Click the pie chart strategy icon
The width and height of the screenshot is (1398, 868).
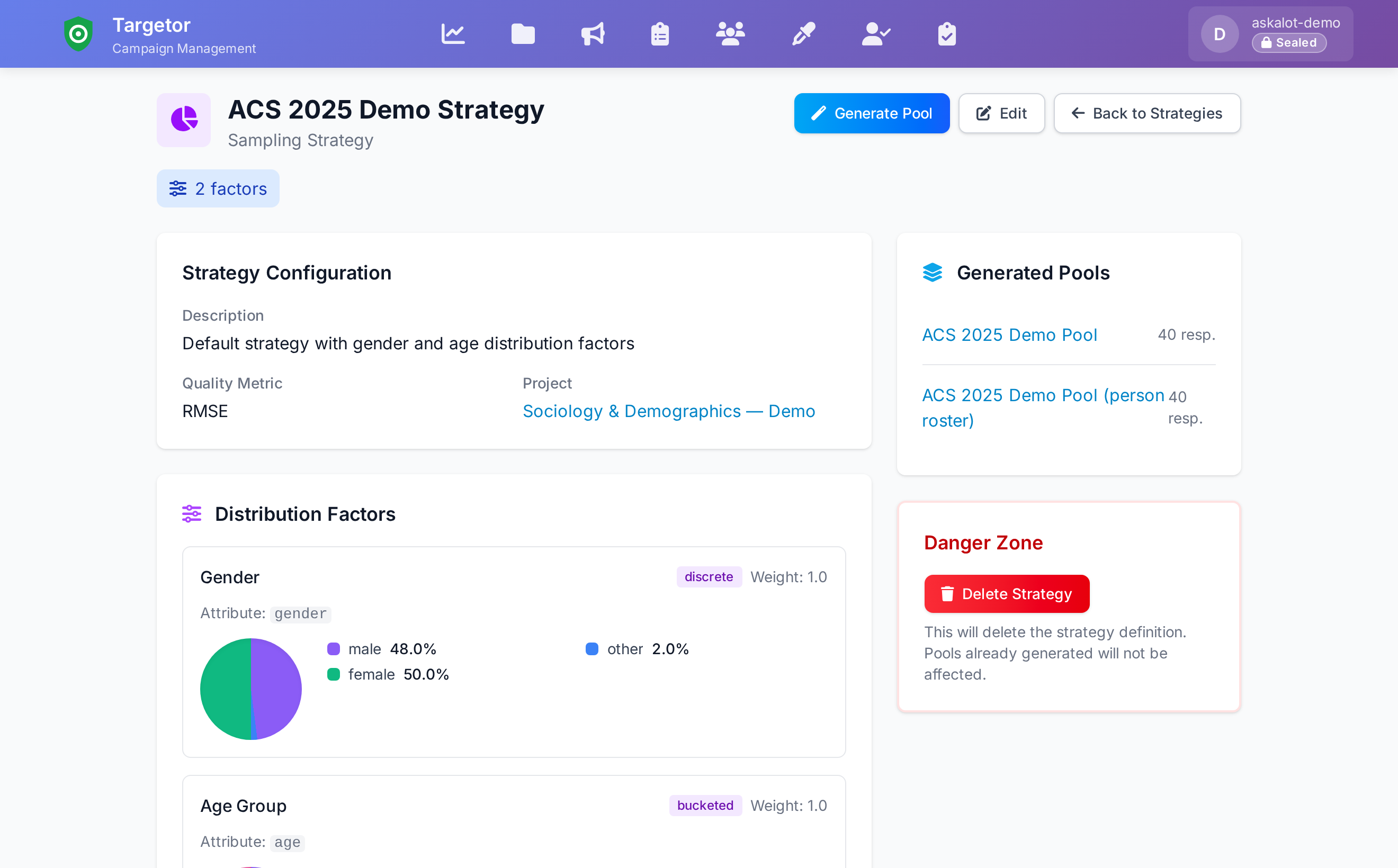coord(184,120)
